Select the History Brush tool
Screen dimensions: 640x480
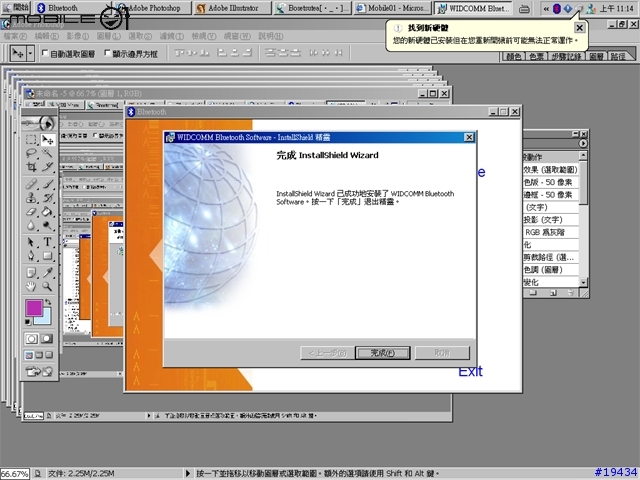(48, 198)
